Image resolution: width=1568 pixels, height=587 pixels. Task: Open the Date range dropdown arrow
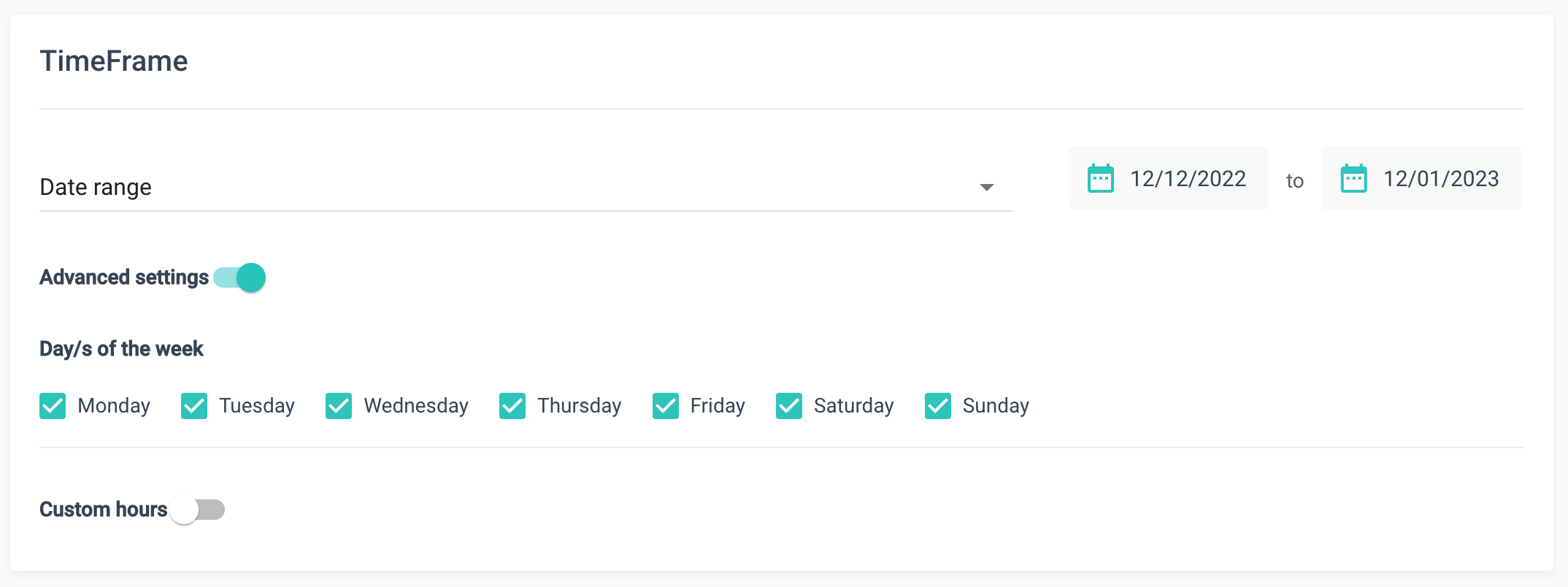(986, 188)
